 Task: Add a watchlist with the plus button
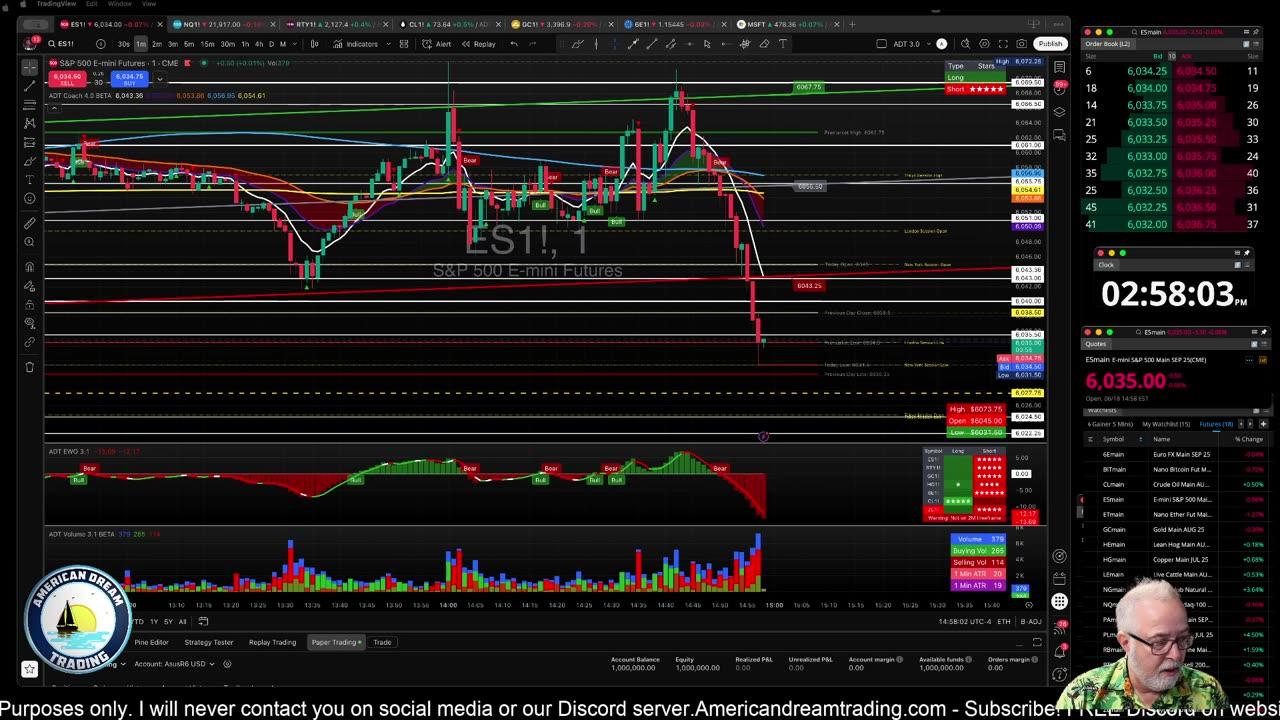[x=1263, y=424]
